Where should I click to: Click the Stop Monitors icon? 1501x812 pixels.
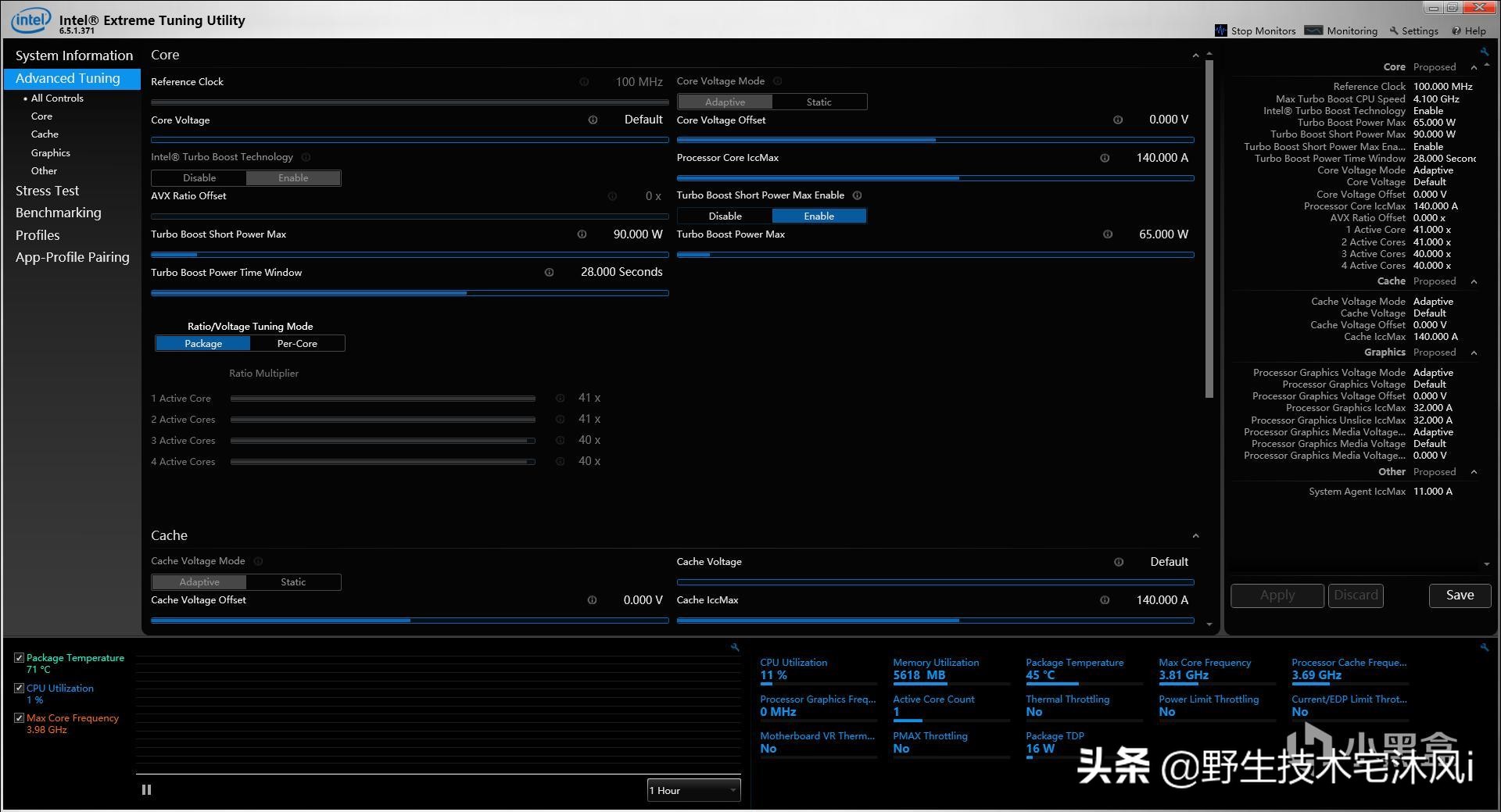point(1221,30)
